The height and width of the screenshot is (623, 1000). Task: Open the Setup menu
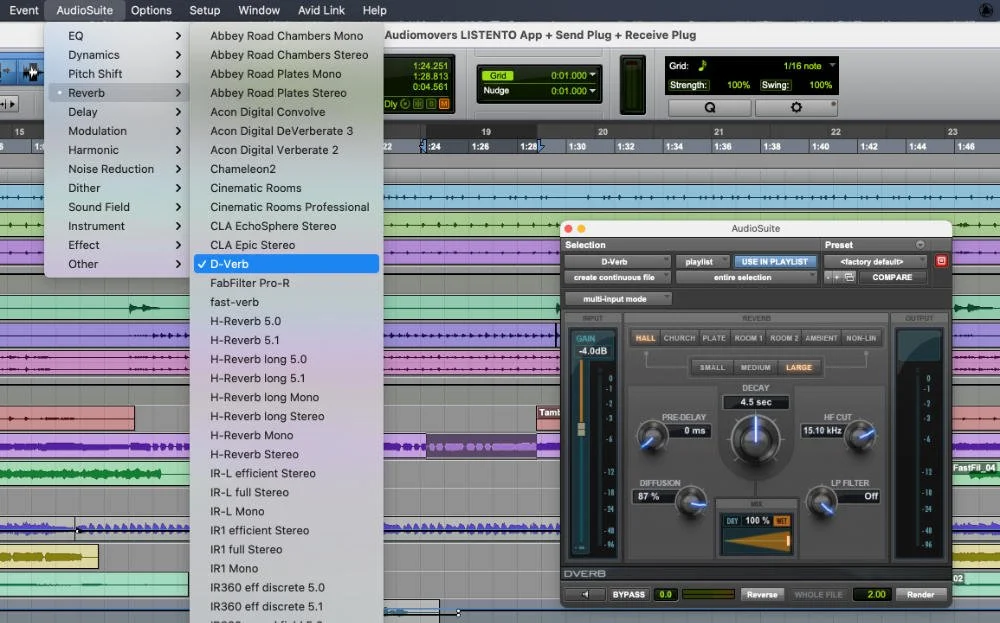(x=204, y=10)
